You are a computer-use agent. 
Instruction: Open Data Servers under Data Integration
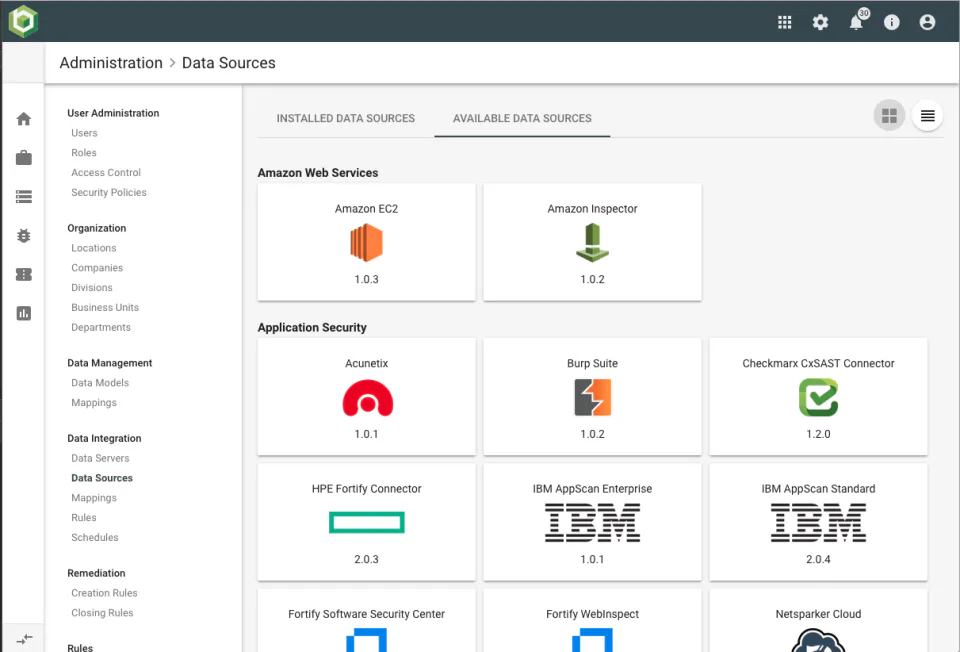(x=100, y=458)
